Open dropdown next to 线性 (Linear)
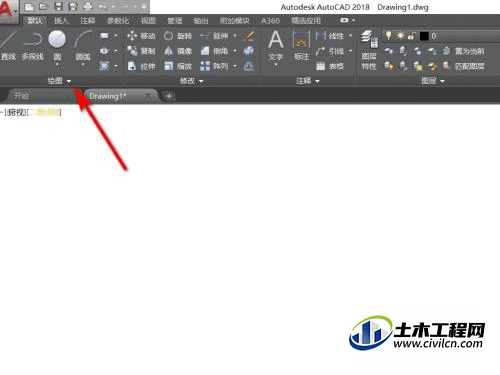This screenshot has height=375, width=500. [351, 36]
